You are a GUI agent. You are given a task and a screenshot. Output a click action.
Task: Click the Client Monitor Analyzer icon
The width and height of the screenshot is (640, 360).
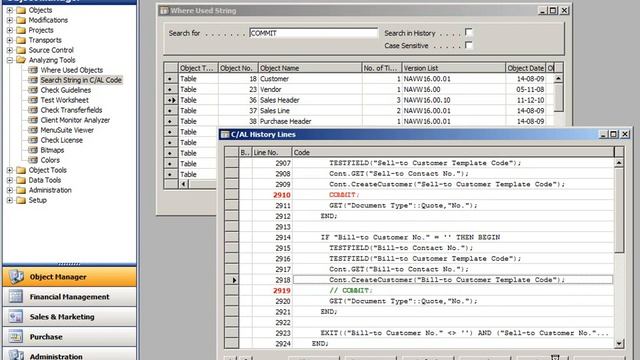33,120
